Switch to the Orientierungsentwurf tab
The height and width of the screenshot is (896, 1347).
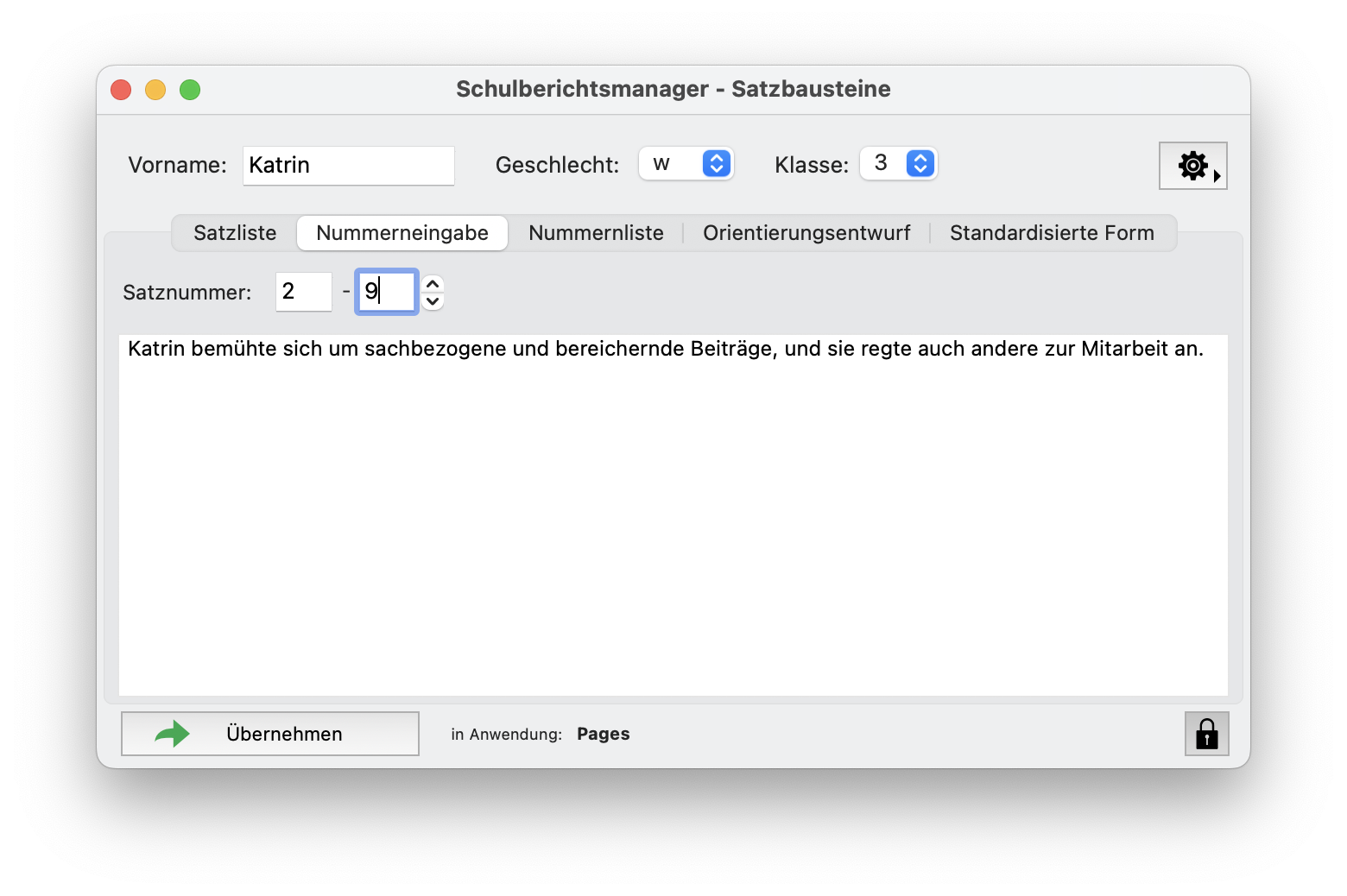click(x=806, y=233)
